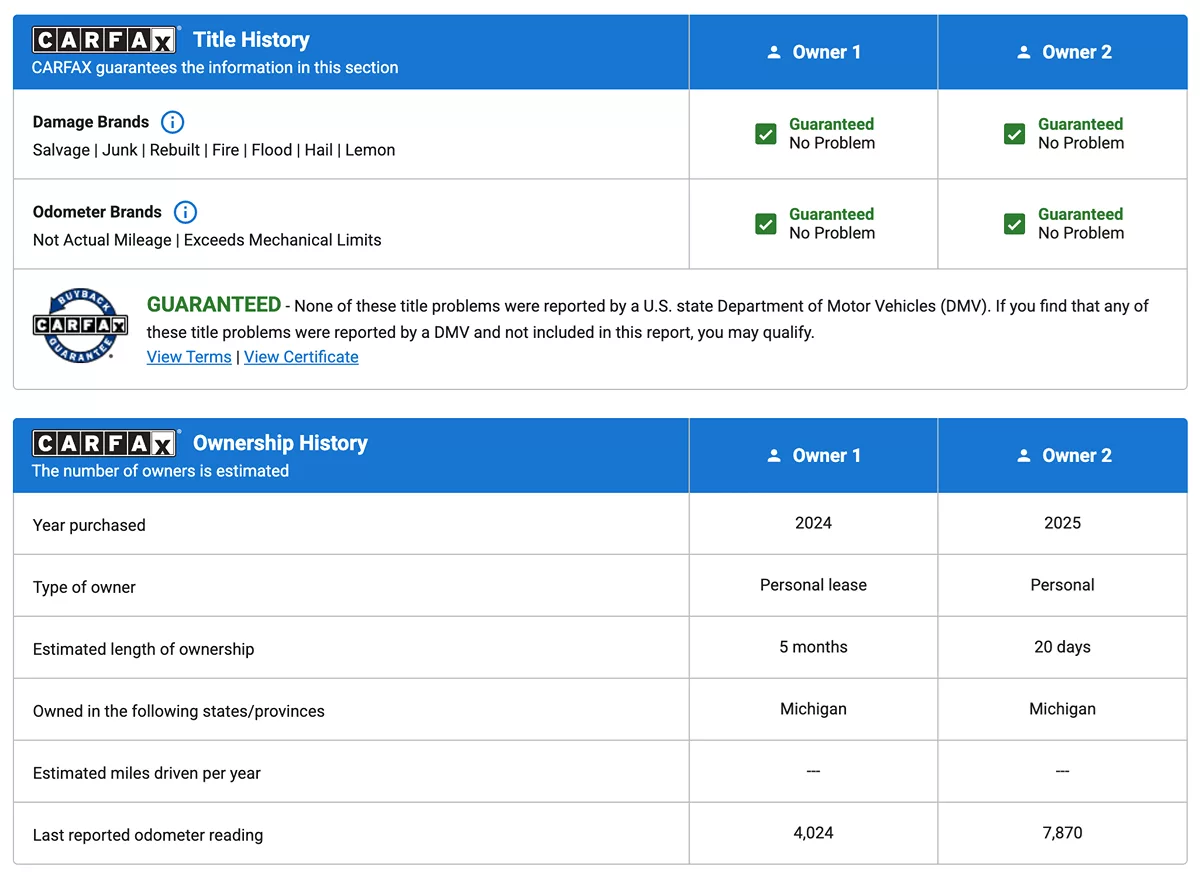Click Odometer Brands checkmark for Owner 1
Image resolution: width=1200 pixels, height=877 pixels.
(766, 224)
